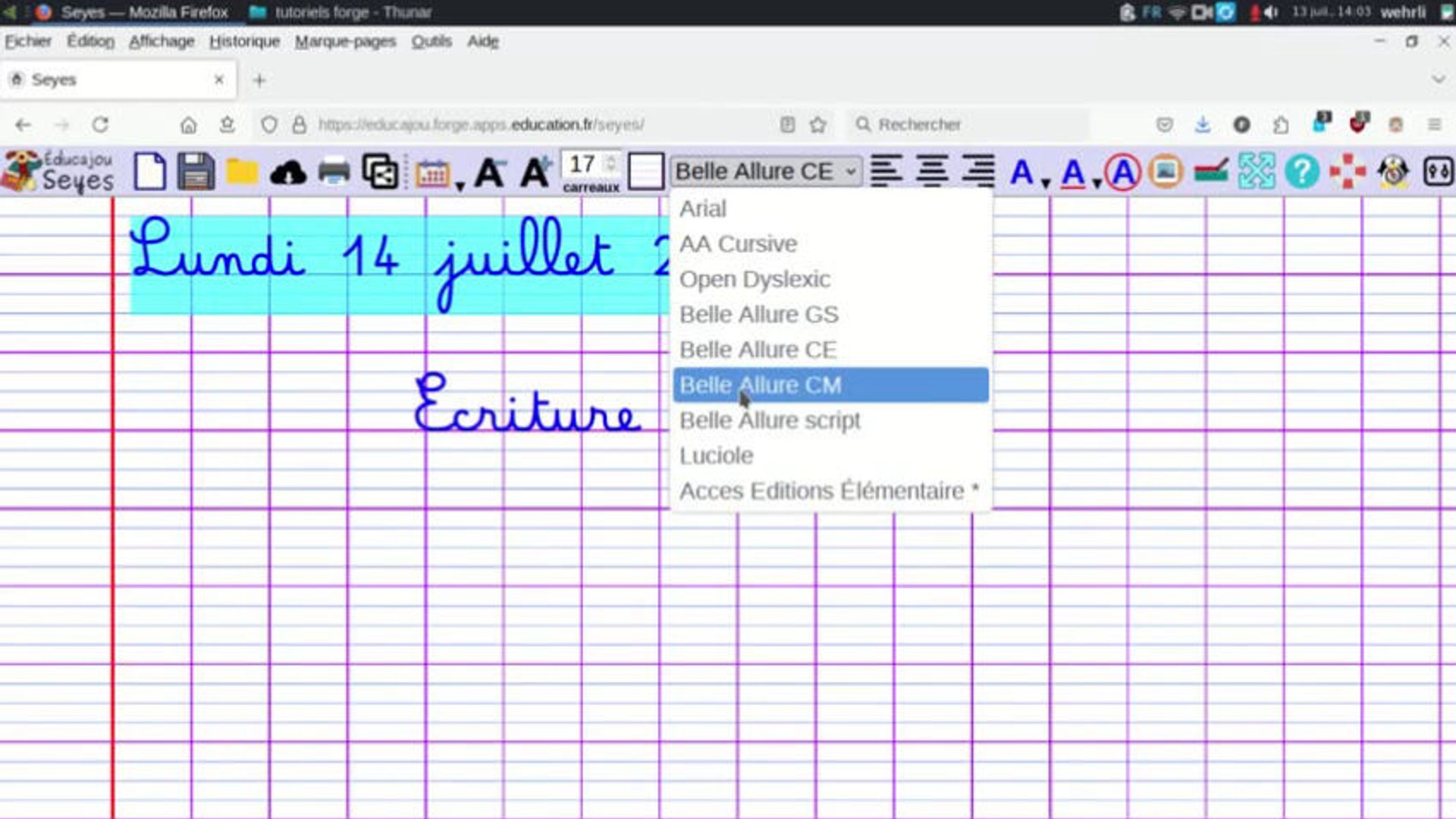This screenshot has height=819, width=1456.
Task: Click the ruler and line tool icon
Action: (x=1211, y=171)
